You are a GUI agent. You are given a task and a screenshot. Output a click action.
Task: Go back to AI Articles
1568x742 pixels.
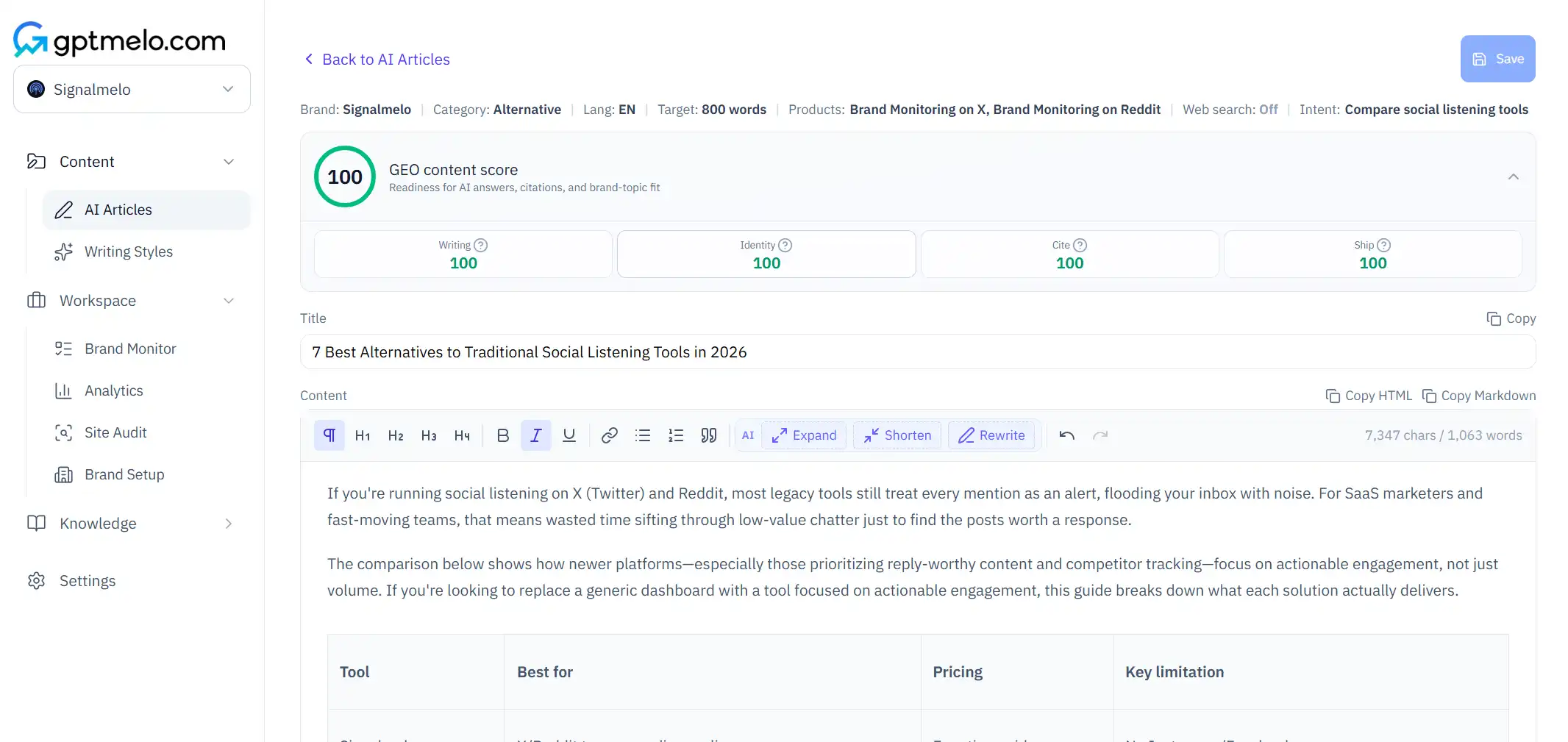pyautogui.click(x=377, y=60)
